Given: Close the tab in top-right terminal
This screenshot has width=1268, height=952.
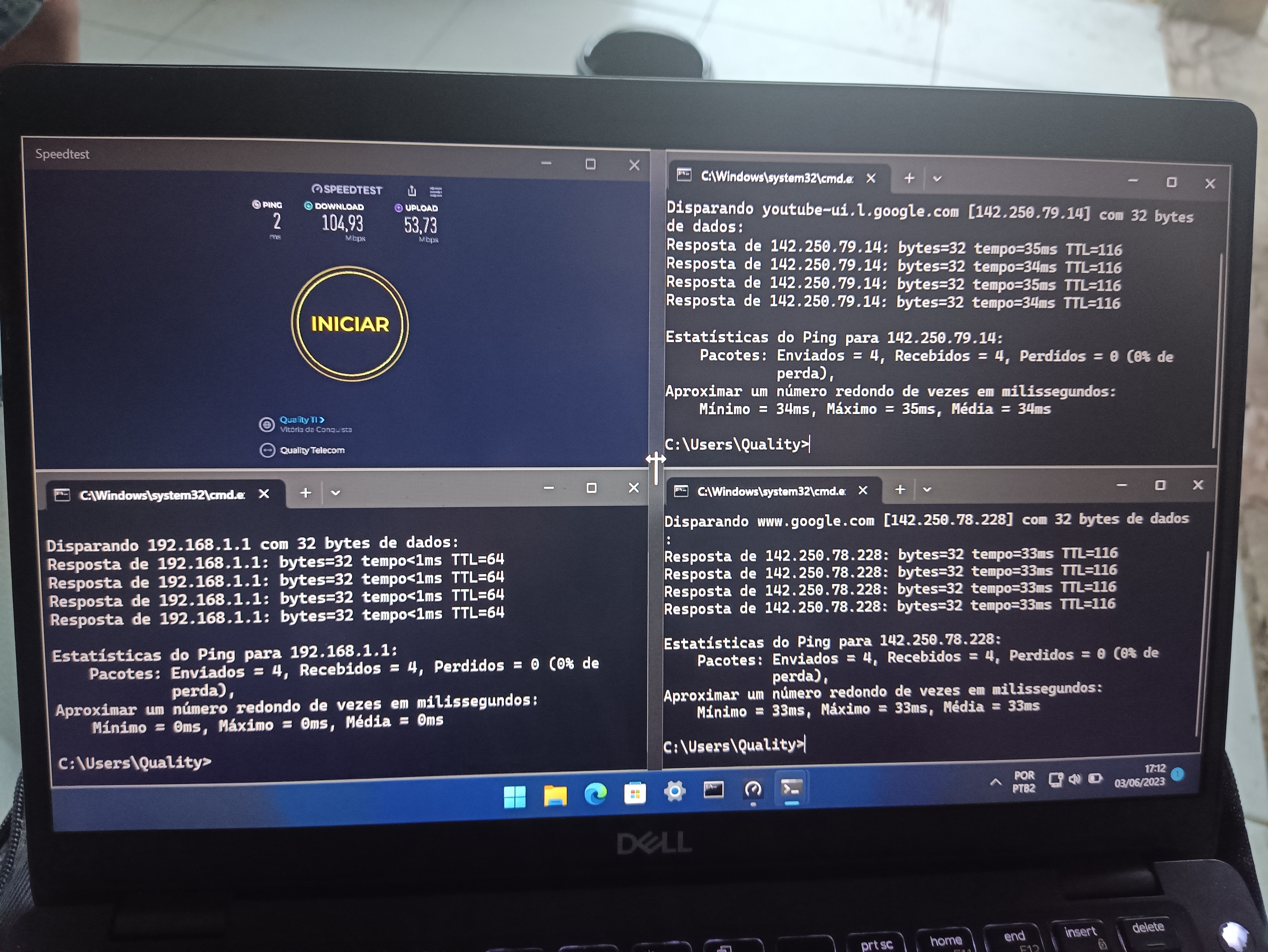Looking at the screenshot, I should coord(871,178).
